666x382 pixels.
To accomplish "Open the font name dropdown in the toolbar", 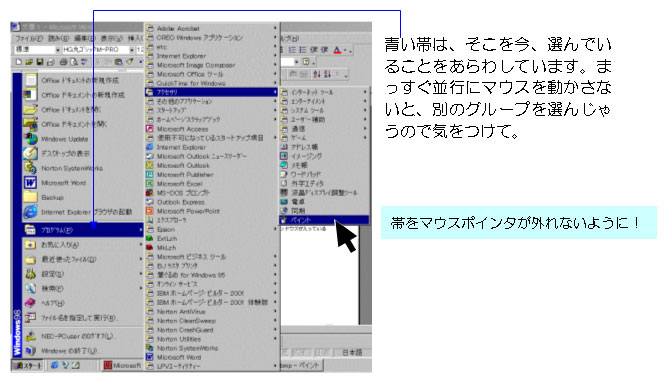I will click(132, 50).
